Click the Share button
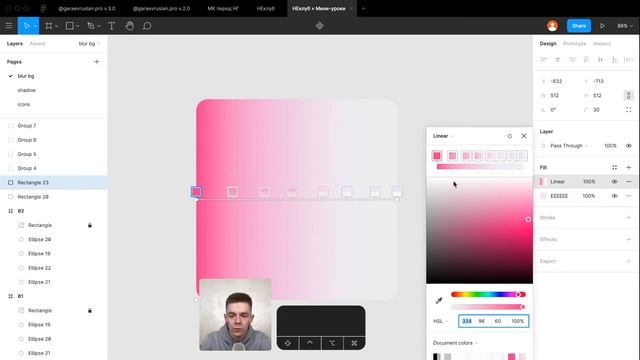Screen dimensions: 640x360 click(579, 26)
